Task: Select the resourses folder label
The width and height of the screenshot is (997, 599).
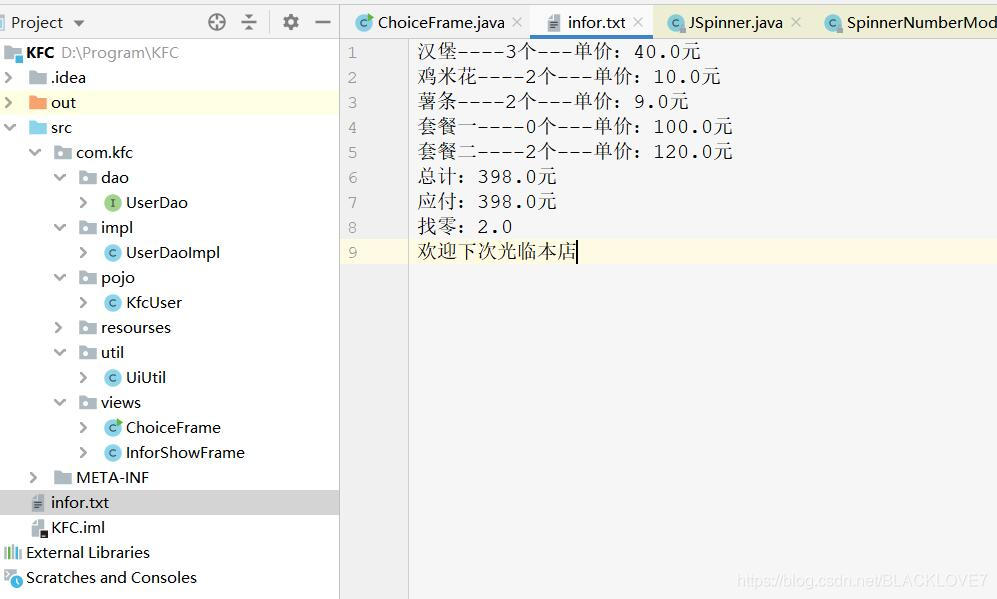Action: (135, 327)
